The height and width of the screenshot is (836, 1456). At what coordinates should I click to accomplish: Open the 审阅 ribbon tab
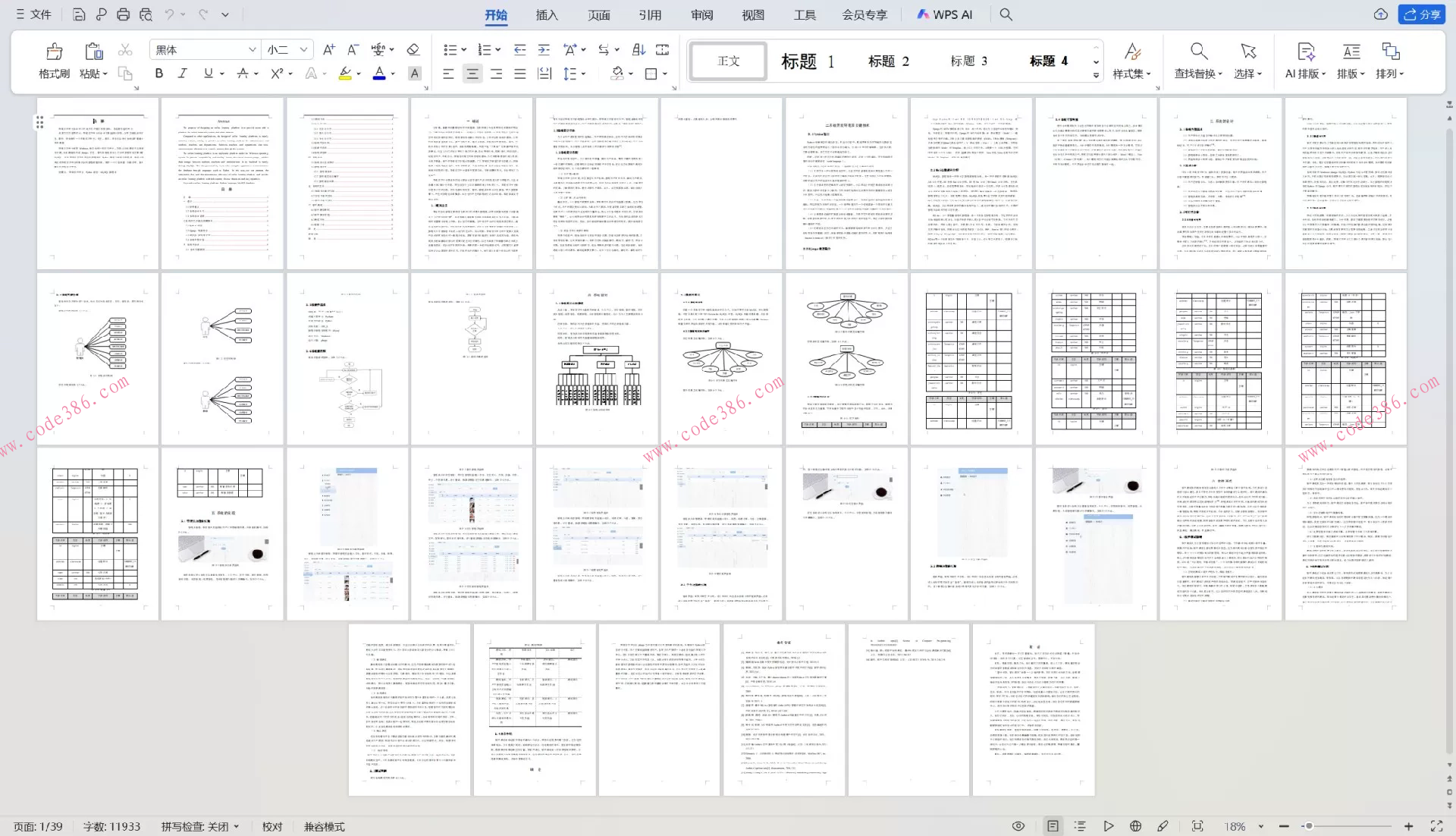(701, 14)
